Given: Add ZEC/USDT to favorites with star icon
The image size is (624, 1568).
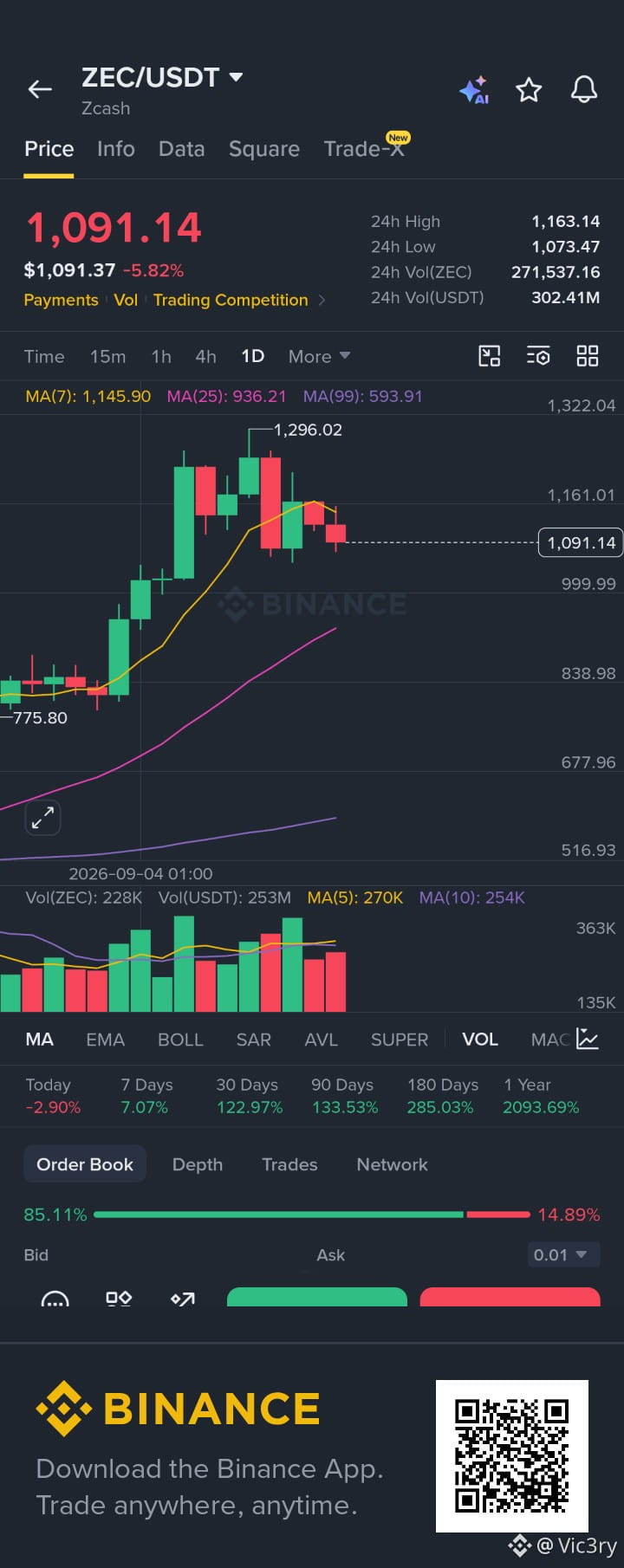Looking at the screenshot, I should click(x=529, y=89).
